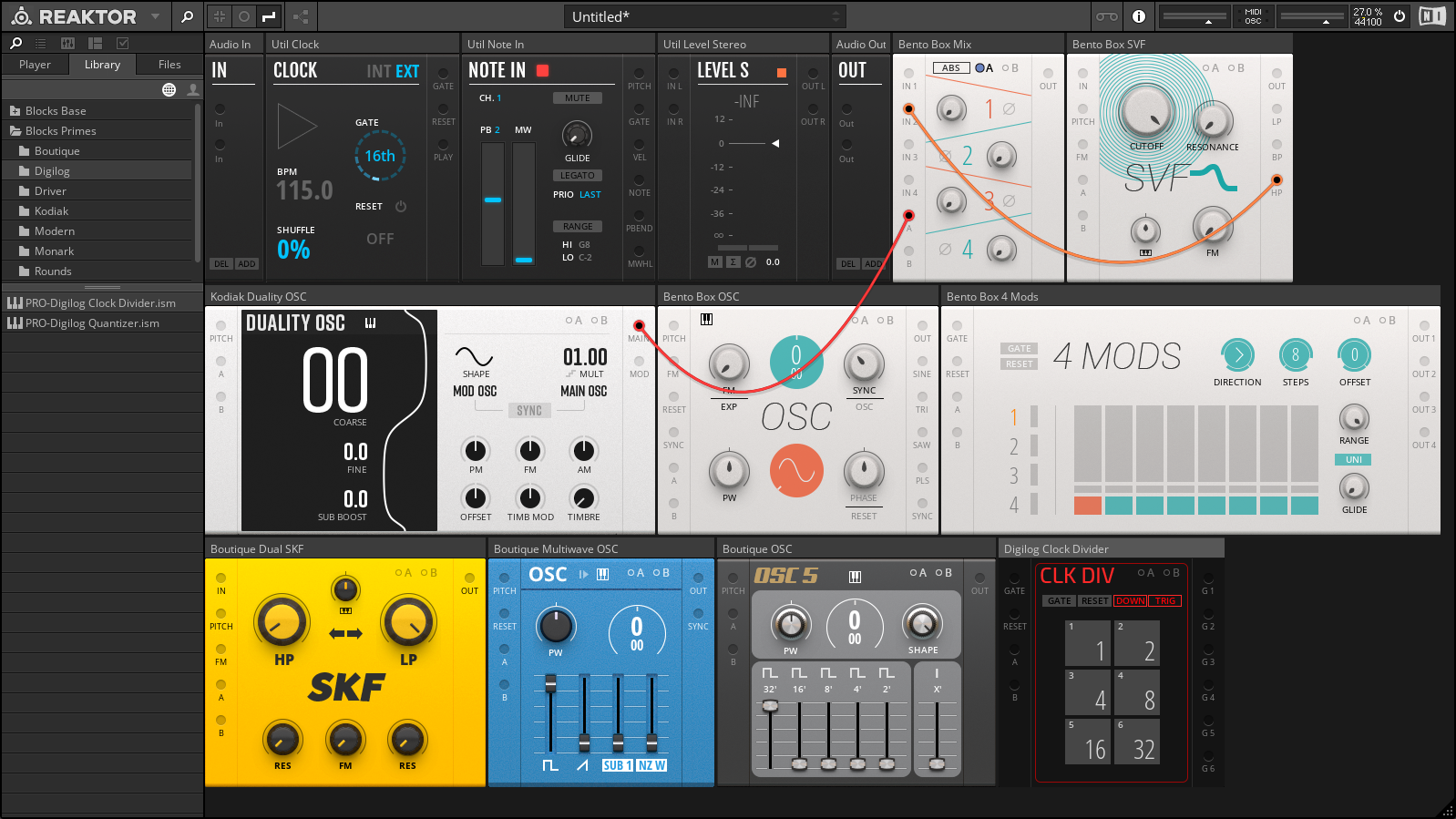Click the user content icon in library browser
1456x819 pixels.
[192, 89]
